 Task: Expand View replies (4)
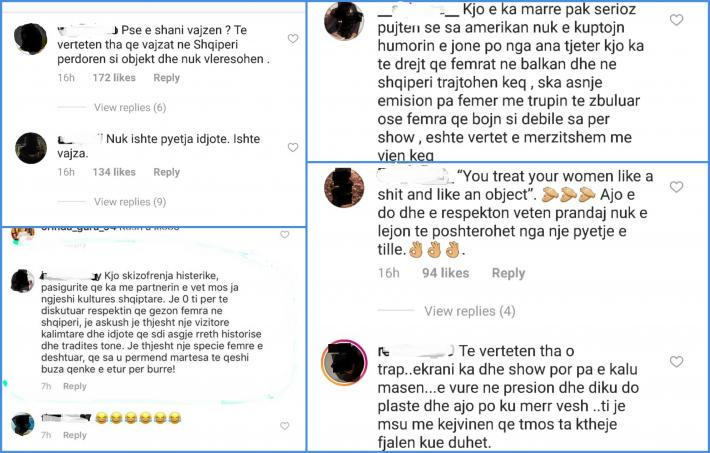470,311
